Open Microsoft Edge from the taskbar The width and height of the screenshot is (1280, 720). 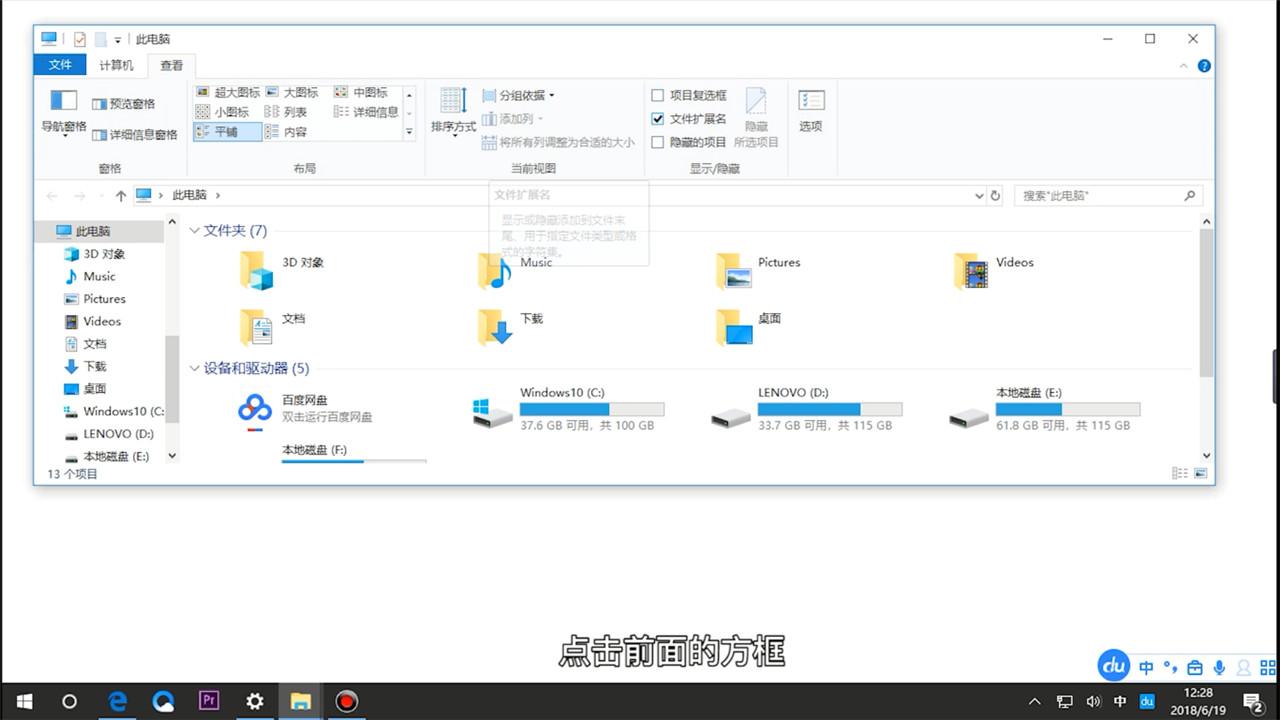tap(117, 701)
